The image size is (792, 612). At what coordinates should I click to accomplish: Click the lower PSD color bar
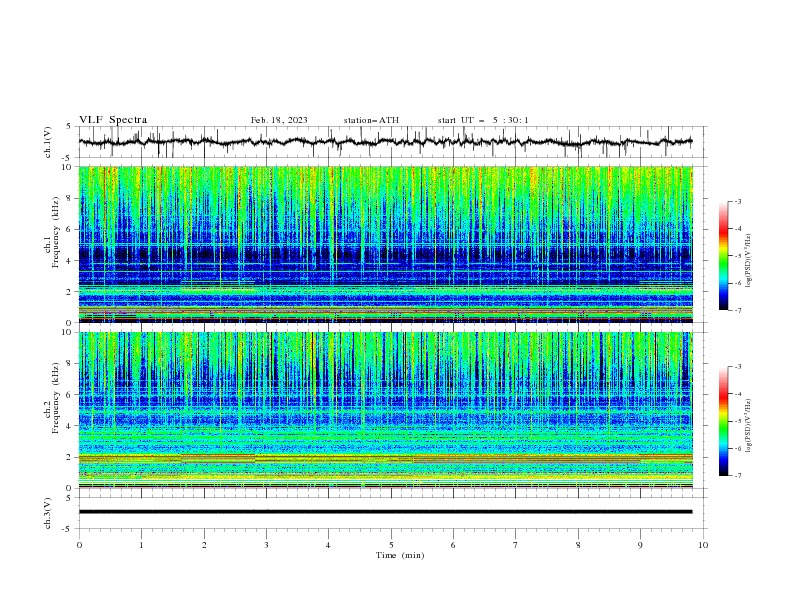pyautogui.click(x=723, y=421)
